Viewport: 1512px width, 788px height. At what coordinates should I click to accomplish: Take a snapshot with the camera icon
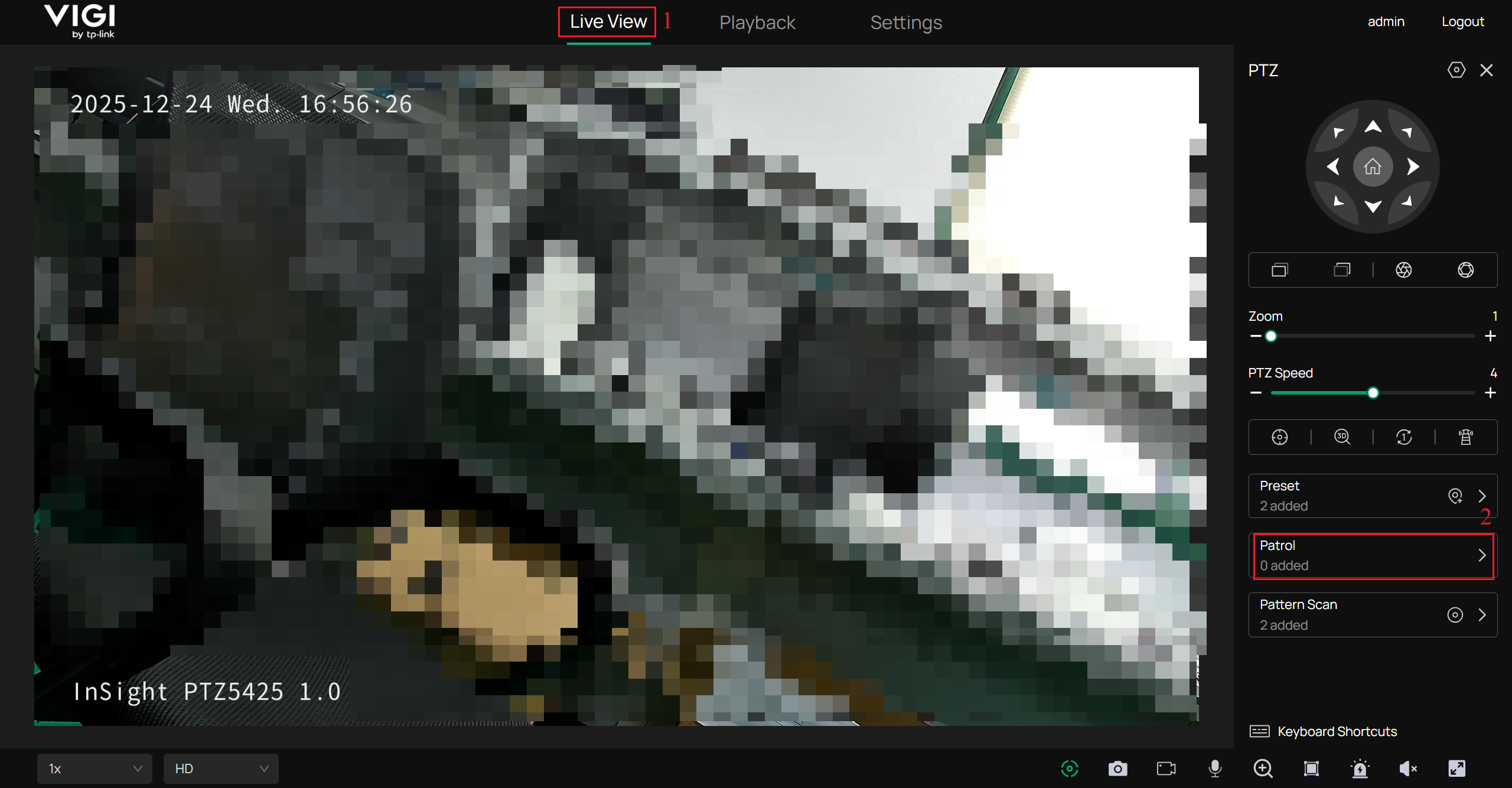1117,769
